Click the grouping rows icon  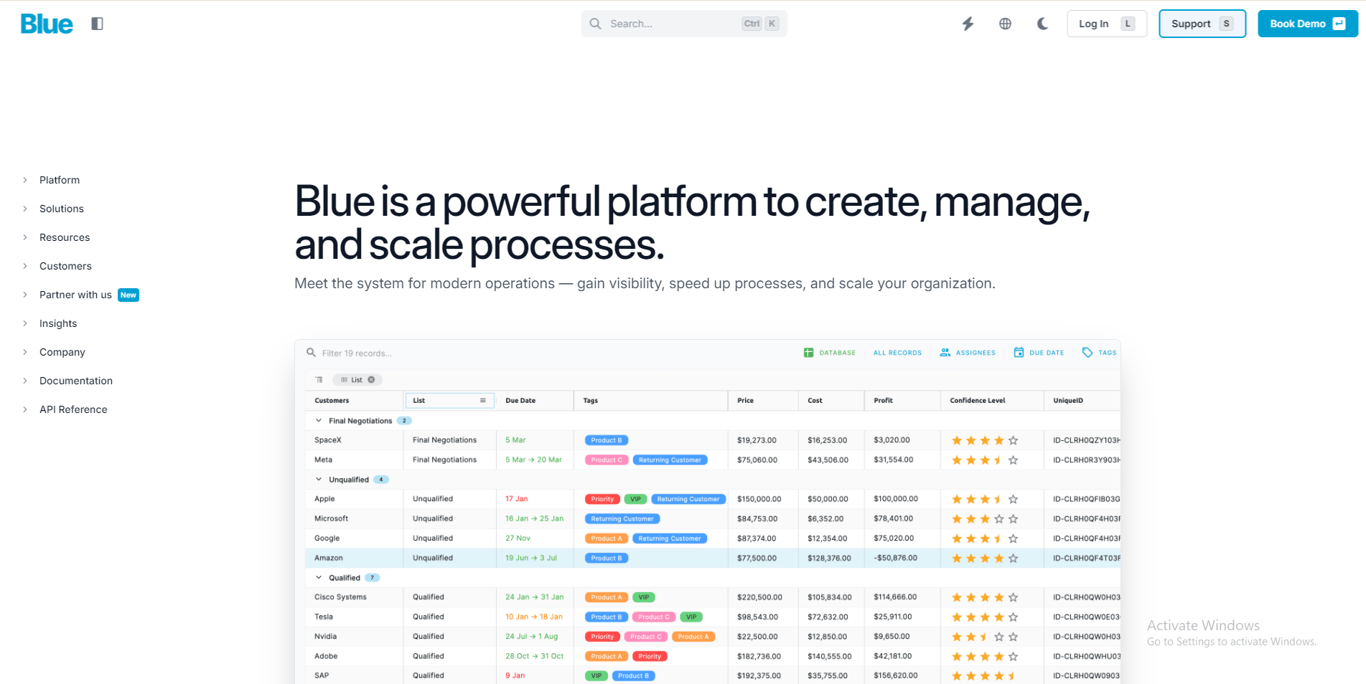pos(319,380)
